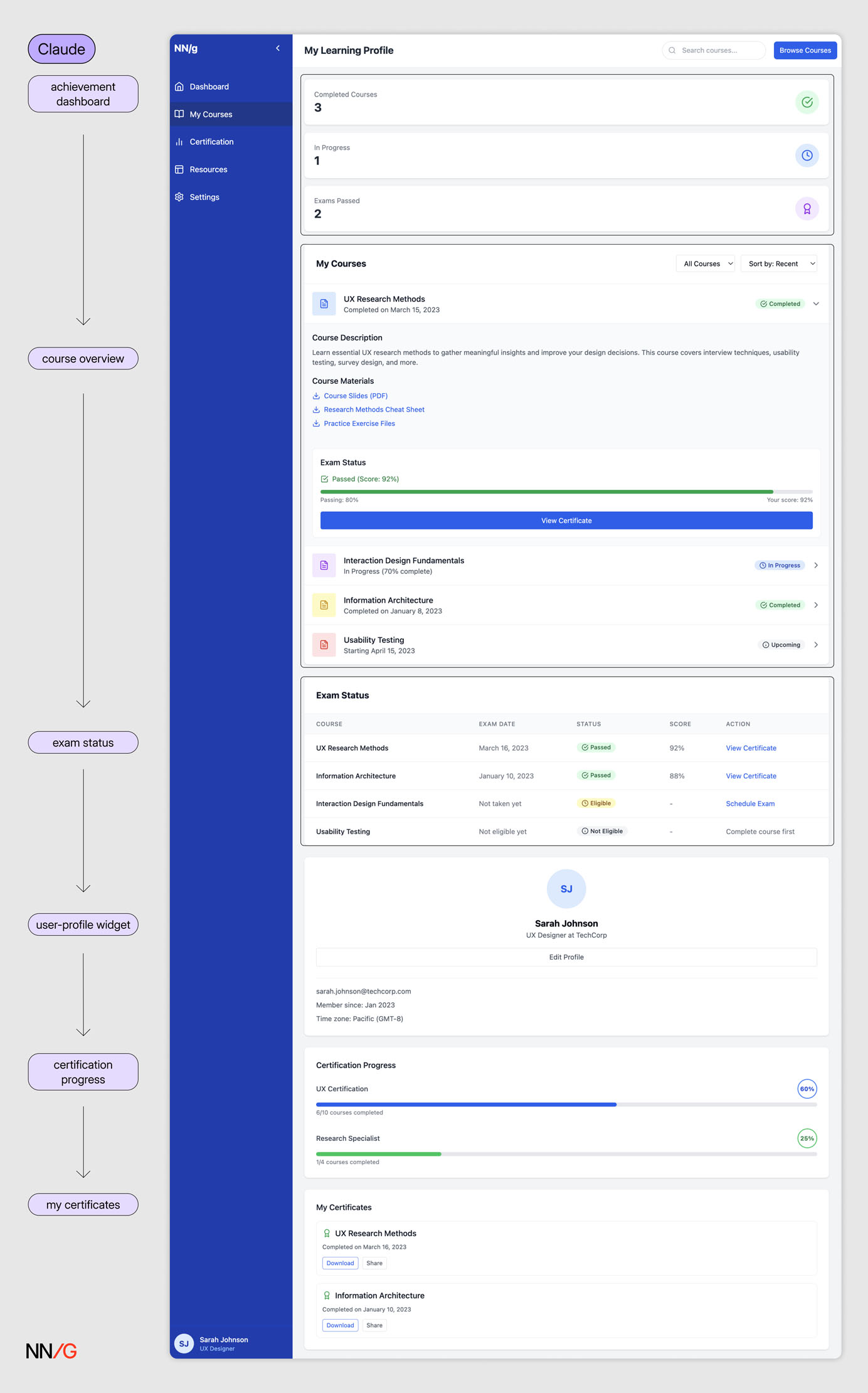Click the View Certificate blue button
This screenshot has width=868, height=1393.
(566, 521)
